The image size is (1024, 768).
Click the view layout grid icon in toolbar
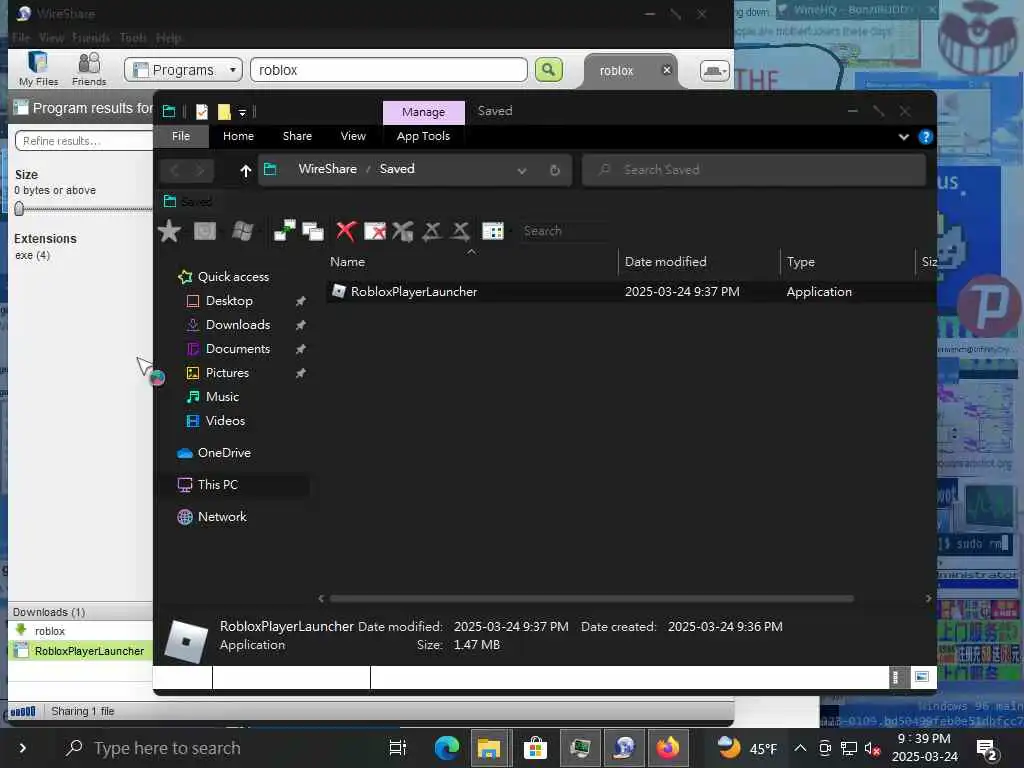[x=492, y=231]
